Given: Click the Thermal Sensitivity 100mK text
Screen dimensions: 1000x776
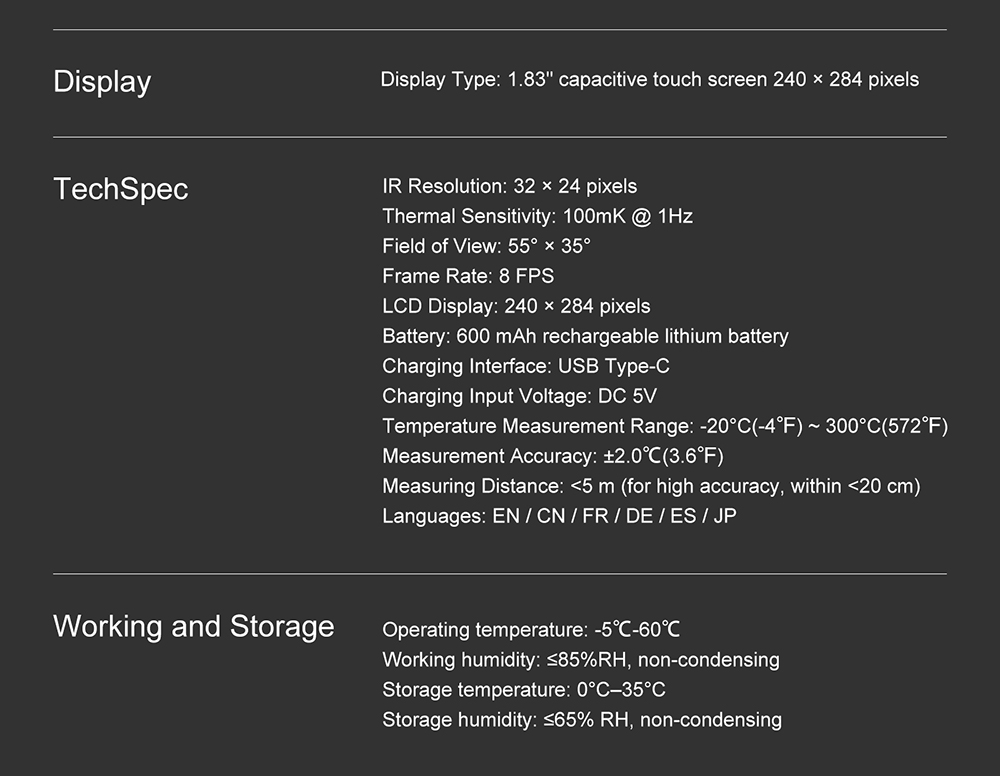Looking at the screenshot, I should 538,216.
